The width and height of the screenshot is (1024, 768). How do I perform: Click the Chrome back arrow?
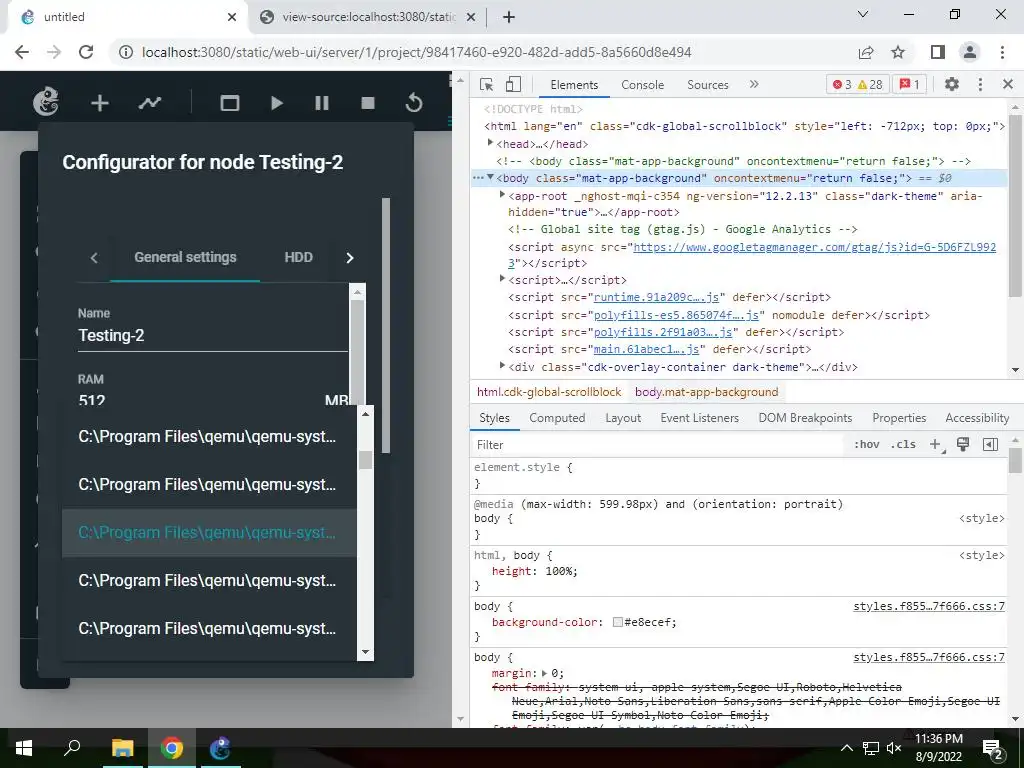coord(22,52)
